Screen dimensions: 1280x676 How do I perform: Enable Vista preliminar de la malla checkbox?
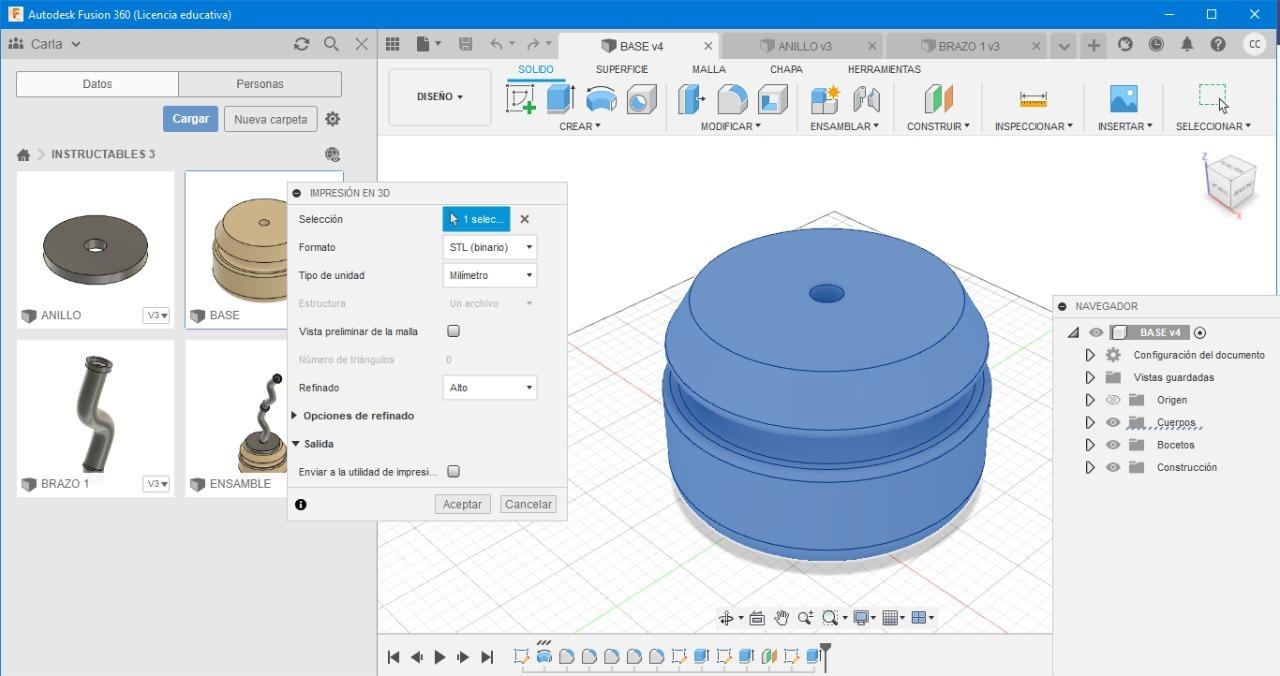[x=453, y=331]
